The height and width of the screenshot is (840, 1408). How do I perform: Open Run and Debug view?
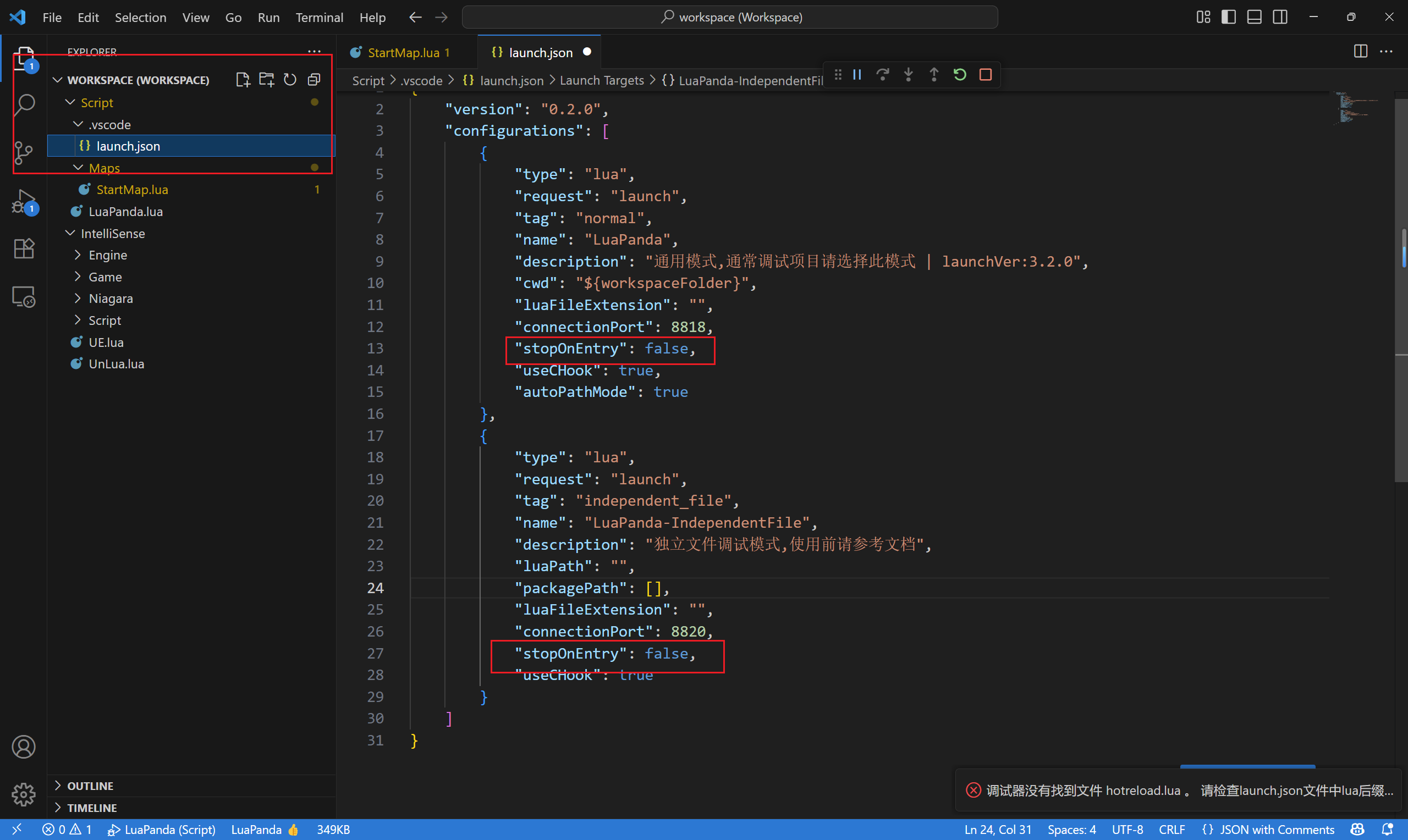[x=24, y=201]
